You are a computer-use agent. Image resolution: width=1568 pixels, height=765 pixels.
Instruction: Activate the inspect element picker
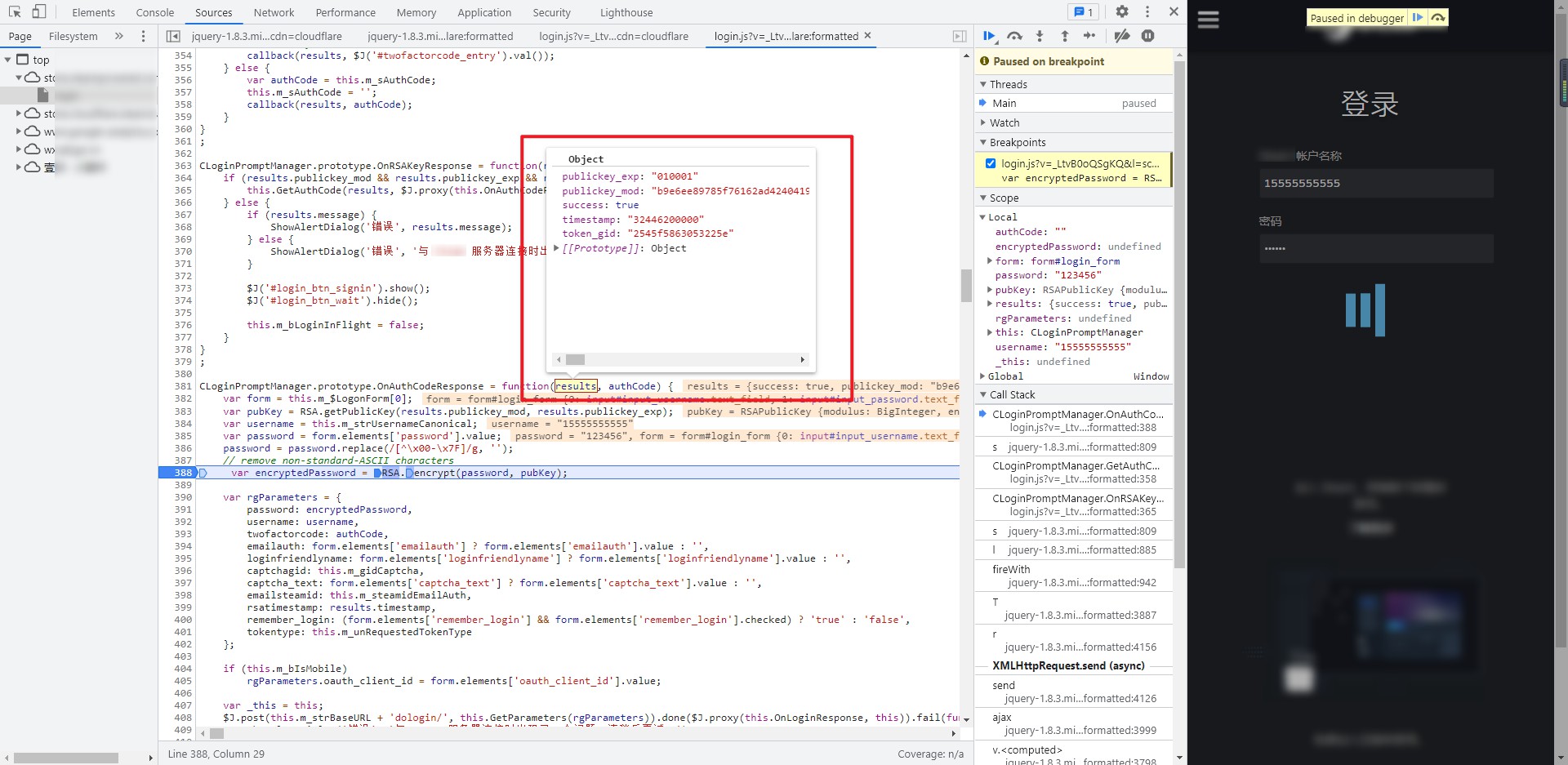15,12
